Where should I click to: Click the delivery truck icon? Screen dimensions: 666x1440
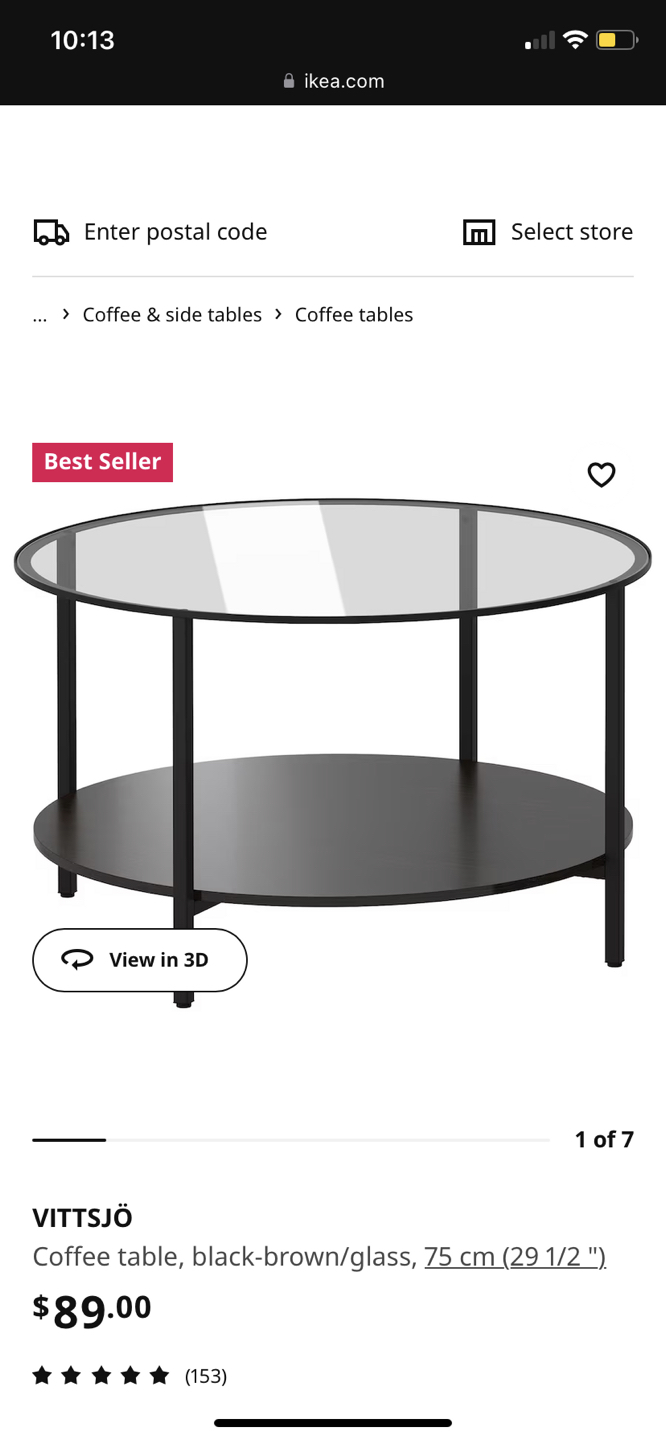pyautogui.click(x=51, y=232)
